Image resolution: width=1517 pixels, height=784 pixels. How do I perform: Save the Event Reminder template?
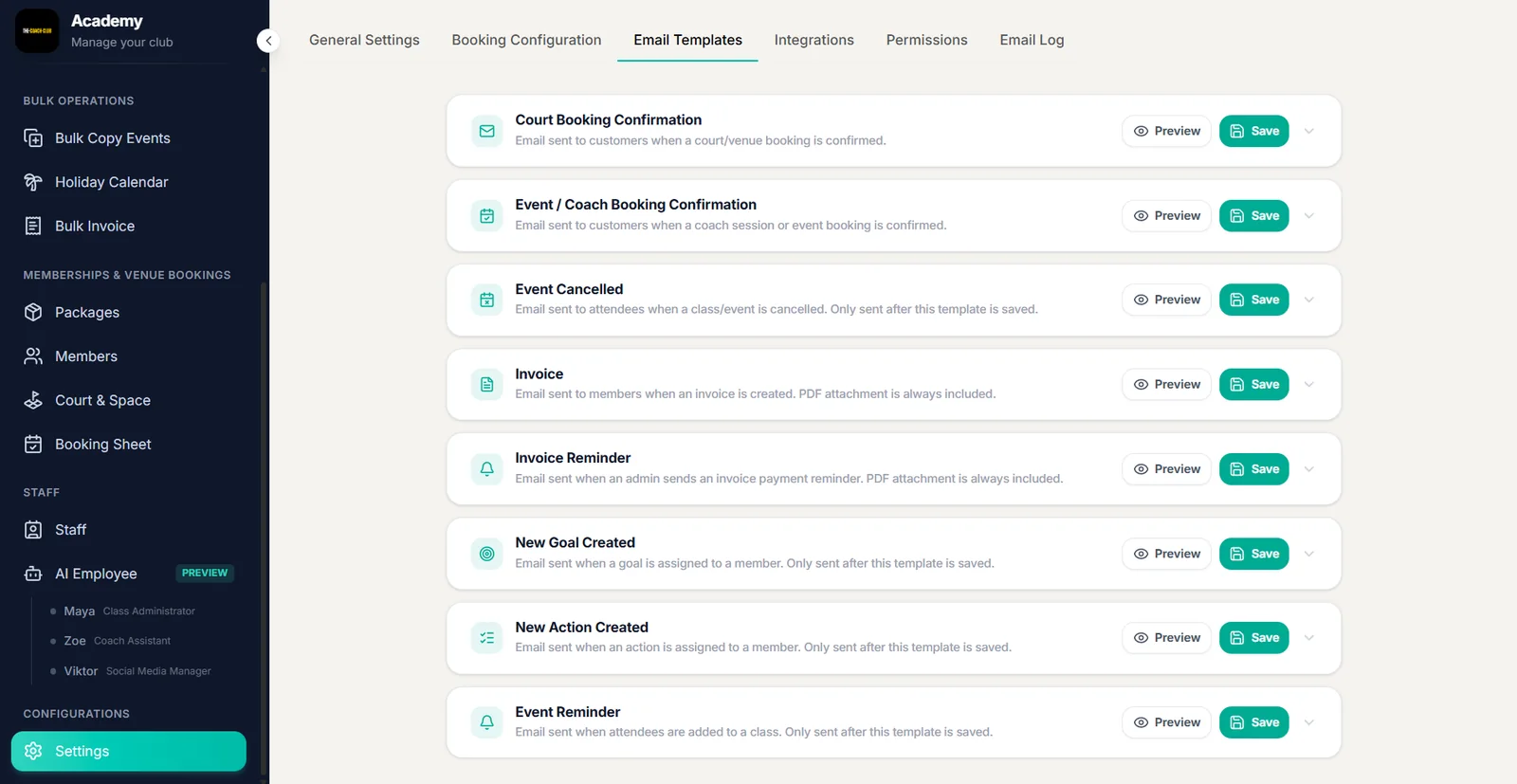click(1253, 722)
